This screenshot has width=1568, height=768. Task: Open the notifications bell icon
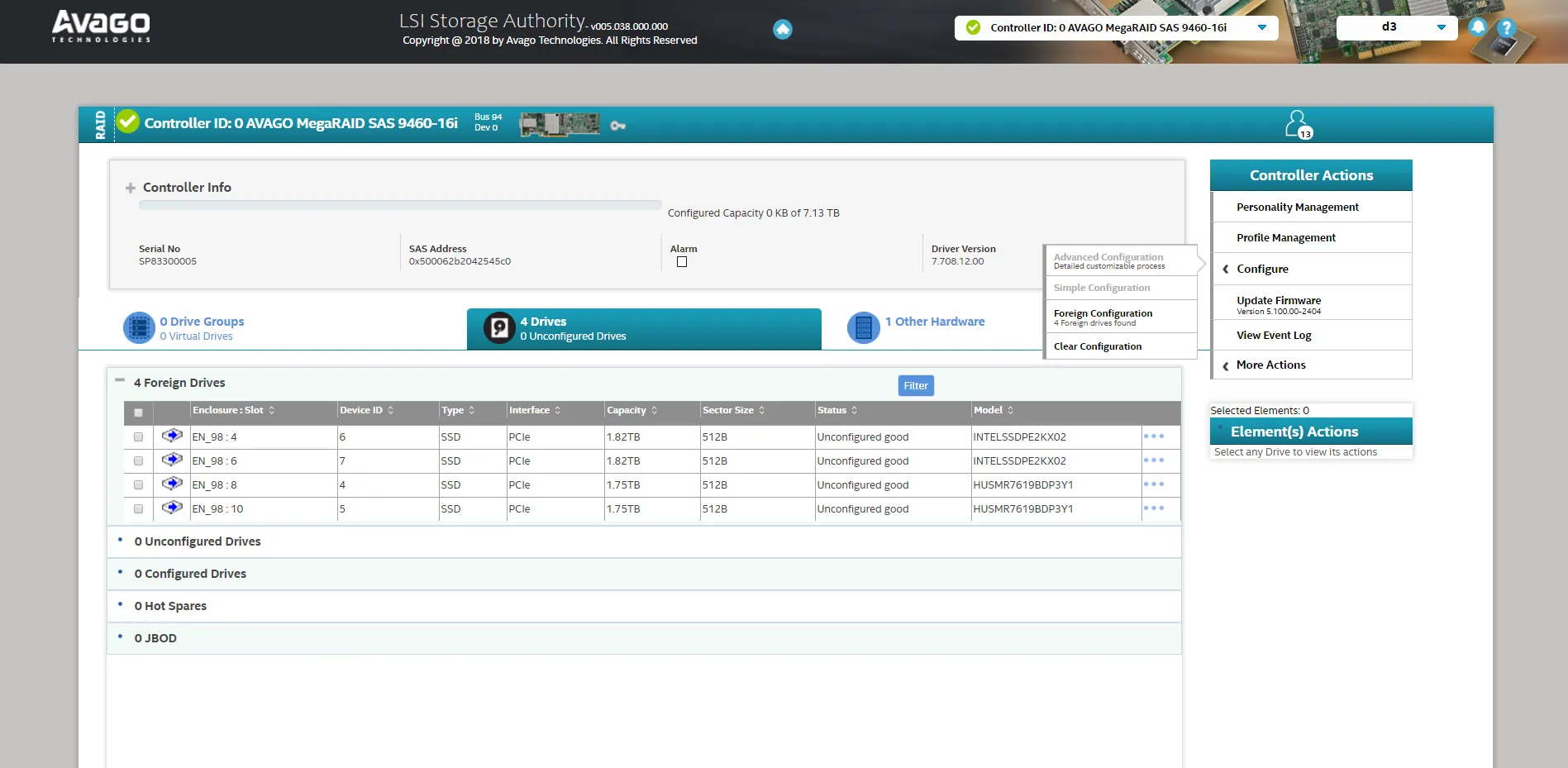(x=1477, y=27)
